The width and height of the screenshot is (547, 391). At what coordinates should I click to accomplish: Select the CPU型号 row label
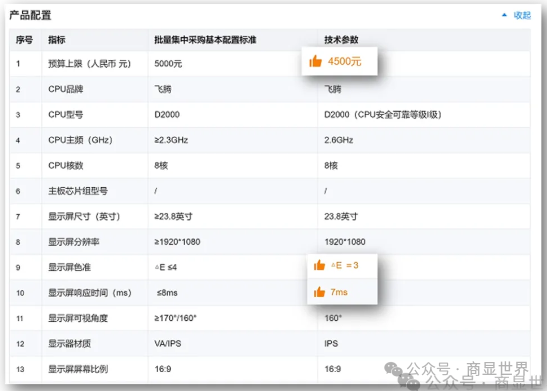tap(66, 115)
